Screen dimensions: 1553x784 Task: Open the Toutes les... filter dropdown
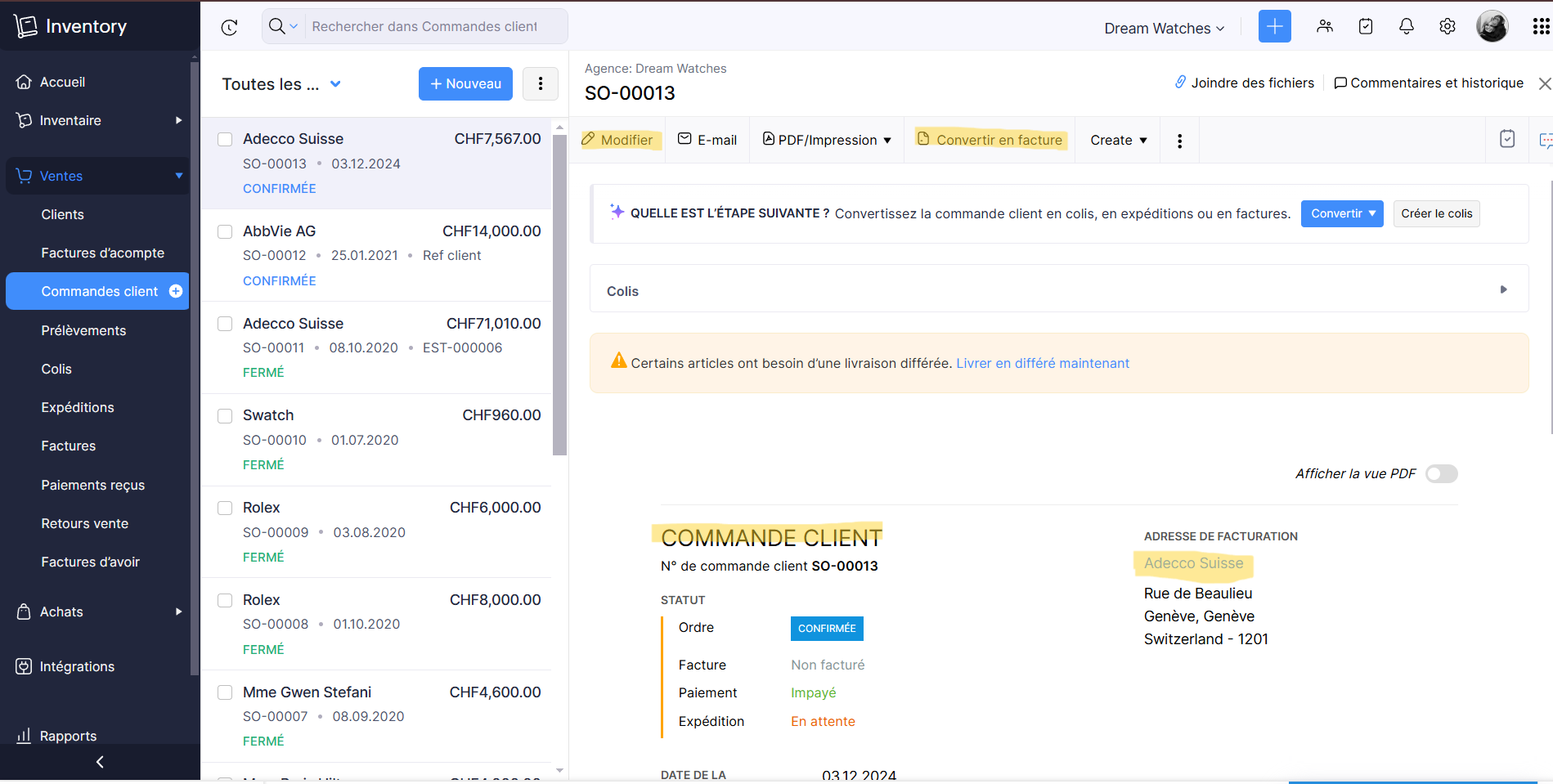pos(281,84)
